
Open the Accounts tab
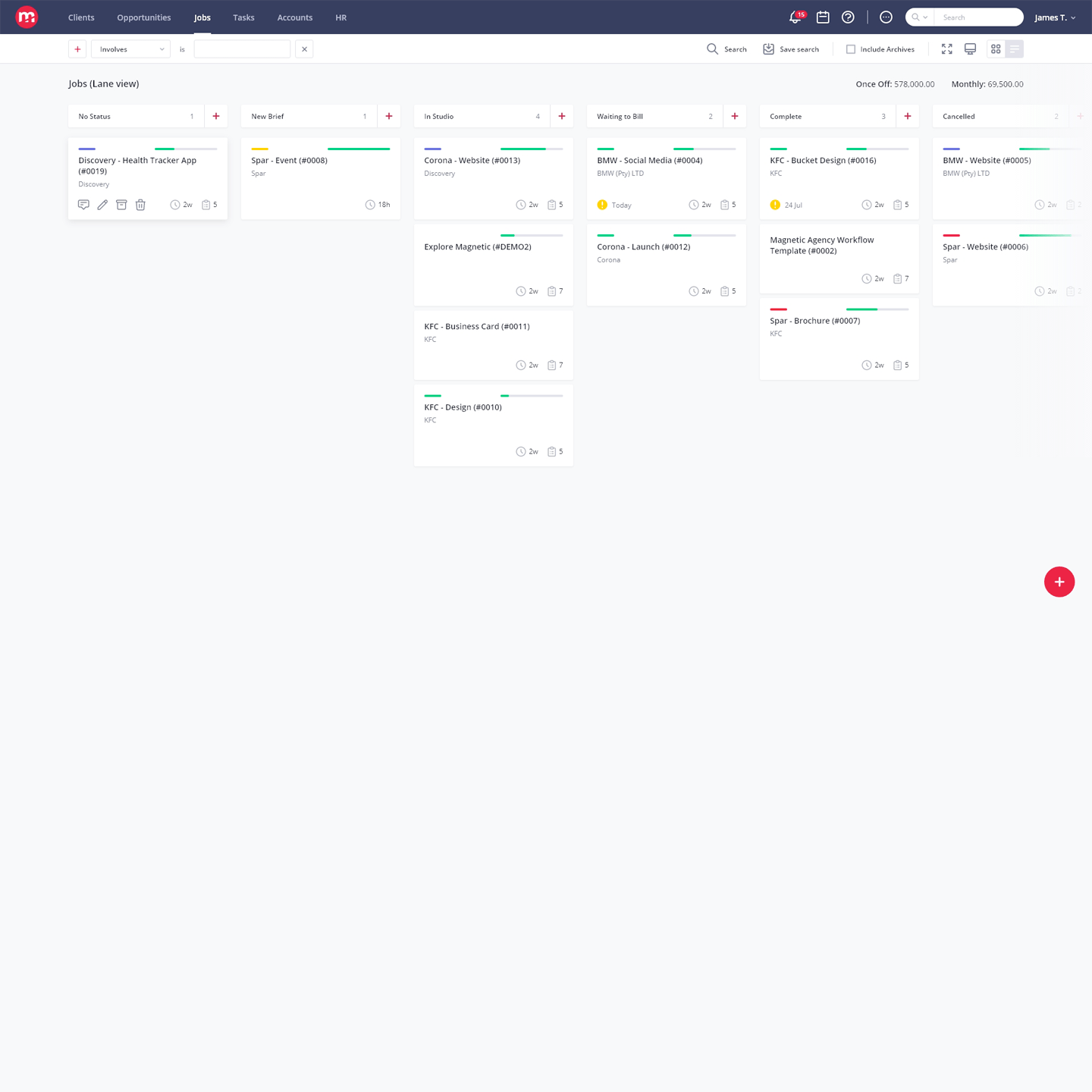(295, 17)
